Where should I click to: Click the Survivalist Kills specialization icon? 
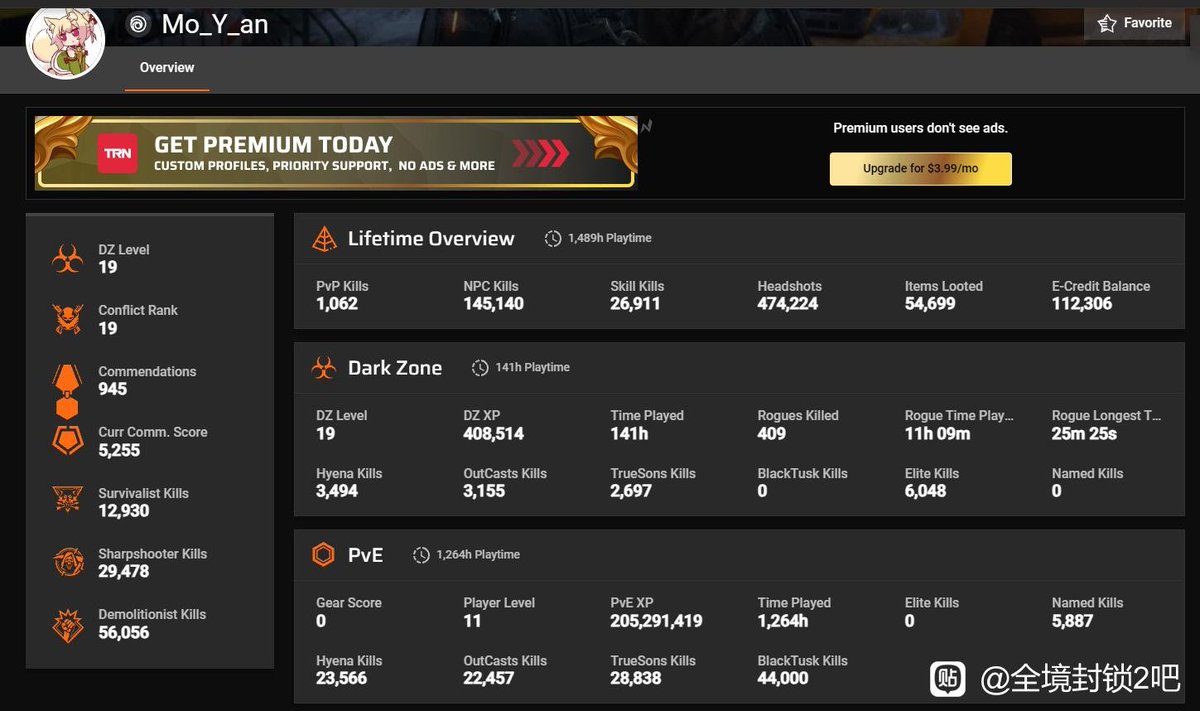[68, 501]
